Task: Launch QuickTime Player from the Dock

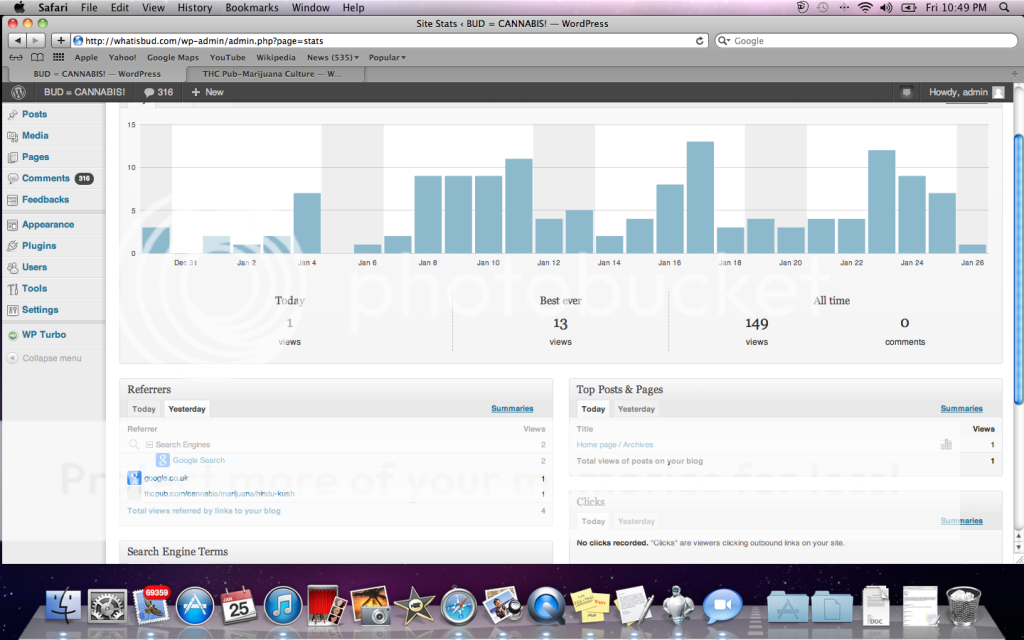Action: click(x=546, y=605)
